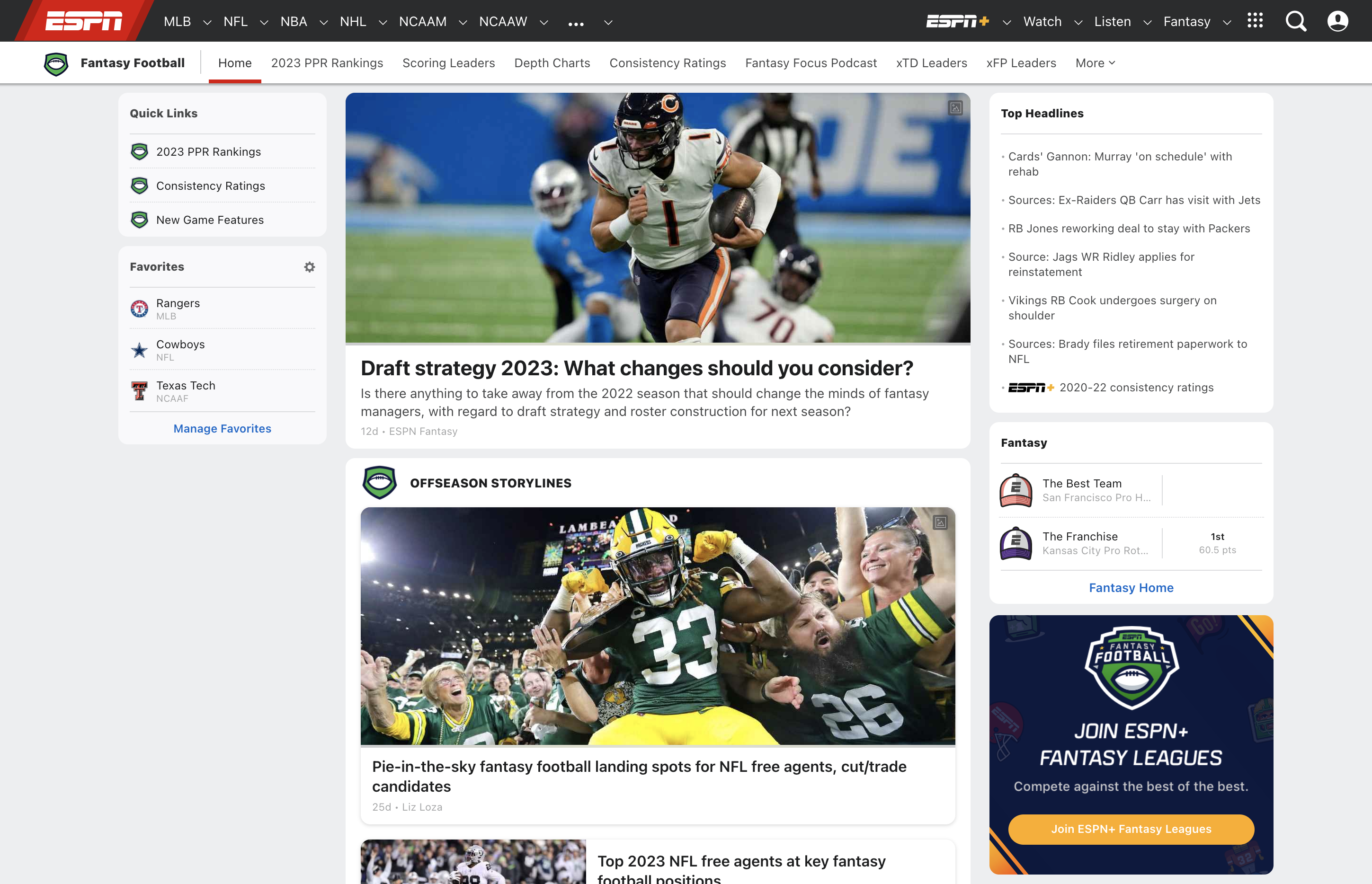1372x884 pixels.
Task: Open Scoring Leaders tab
Action: [x=448, y=63]
